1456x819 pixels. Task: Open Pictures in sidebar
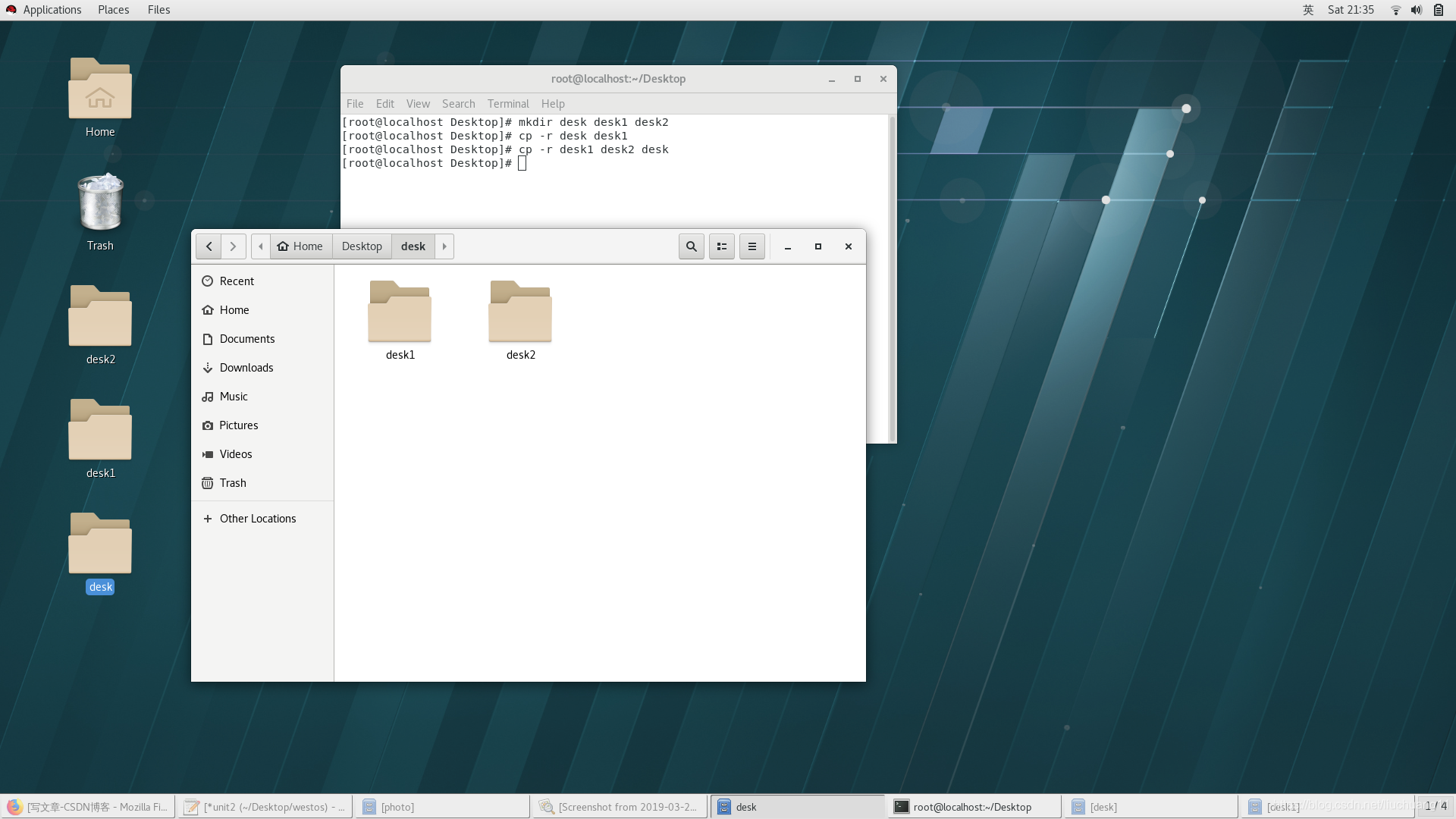coord(262,425)
